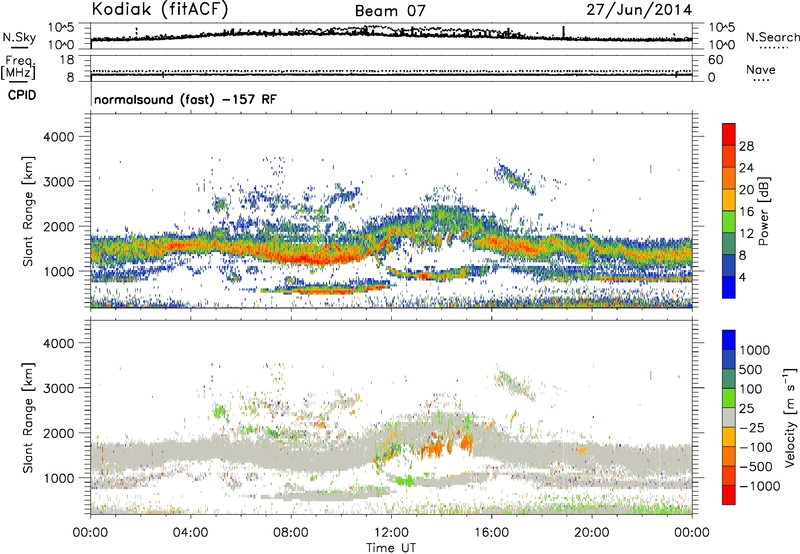Click the red bottom of velocity colorbar

click(729, 495)
